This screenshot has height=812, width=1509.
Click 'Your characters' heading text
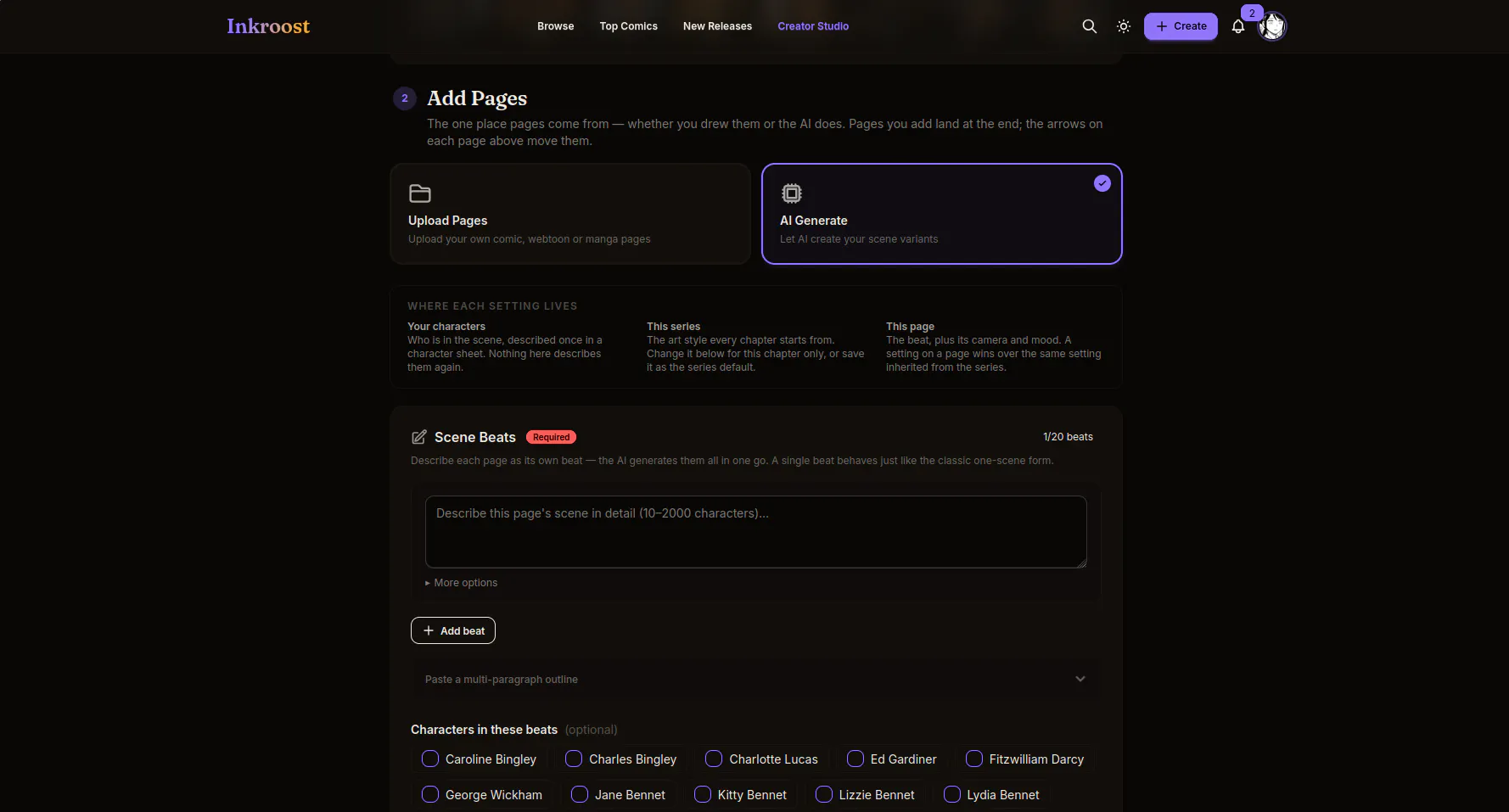point(446,327)
